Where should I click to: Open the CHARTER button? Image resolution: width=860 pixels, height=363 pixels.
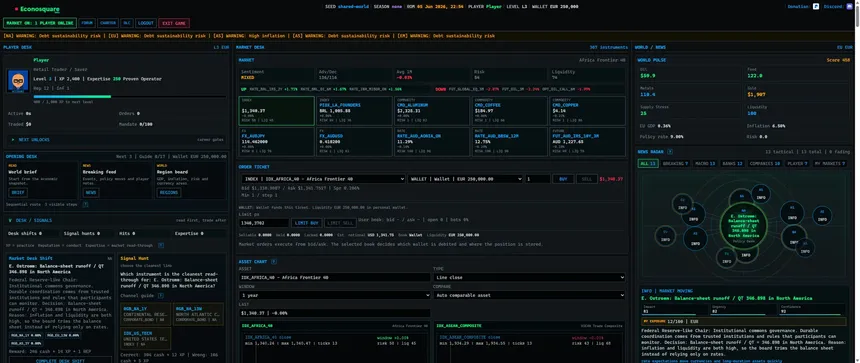coord(108,23)
